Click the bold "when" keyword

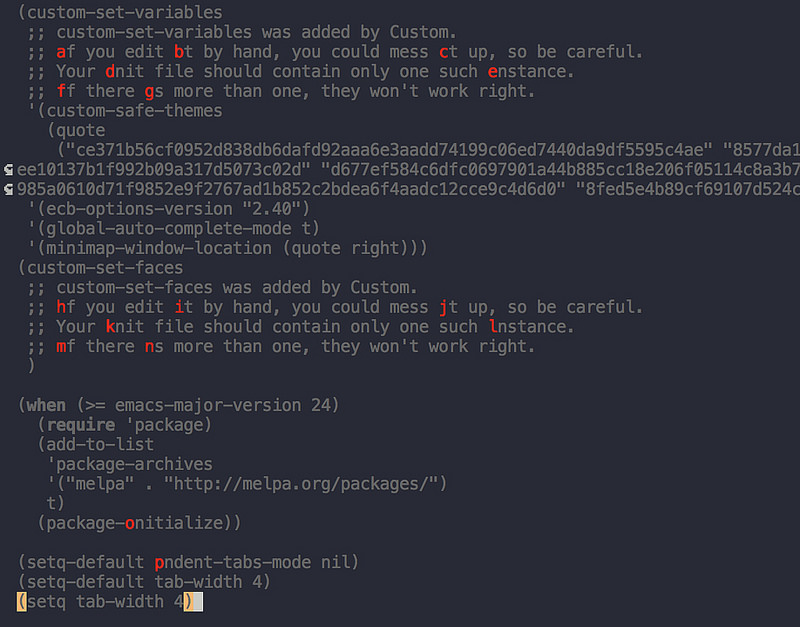pos(46,405)
